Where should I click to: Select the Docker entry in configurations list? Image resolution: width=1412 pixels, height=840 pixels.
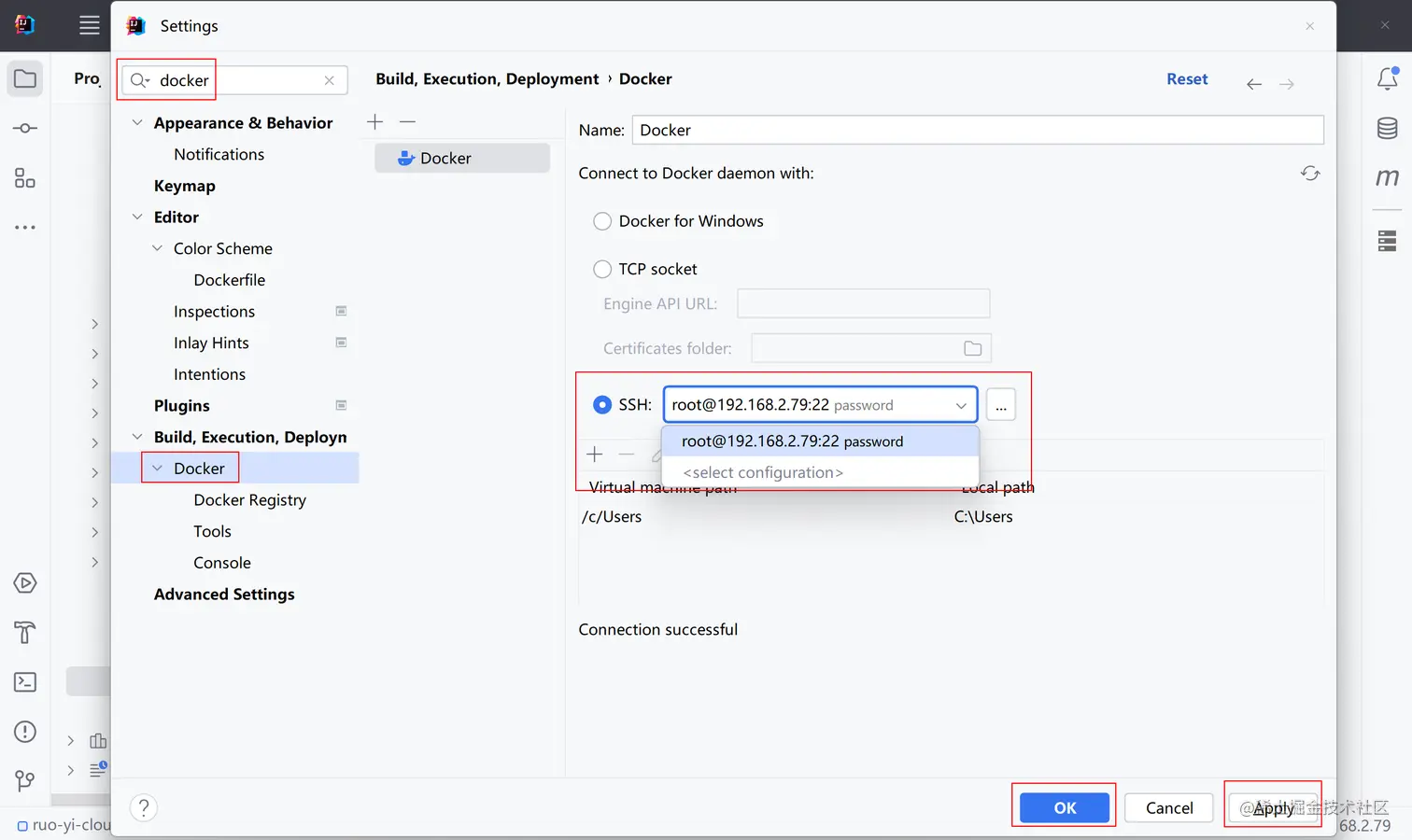(462, 158)
